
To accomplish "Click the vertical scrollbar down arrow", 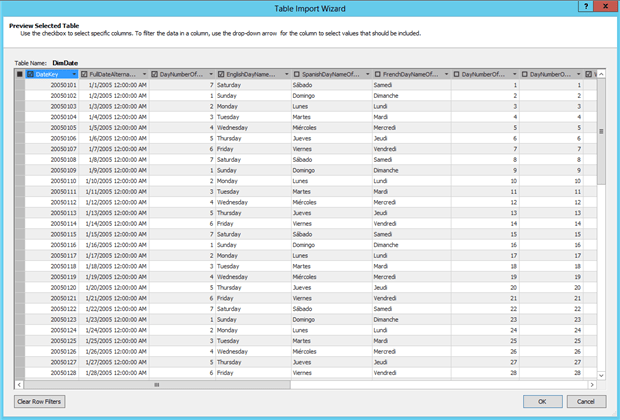I will tap(601, 375).
